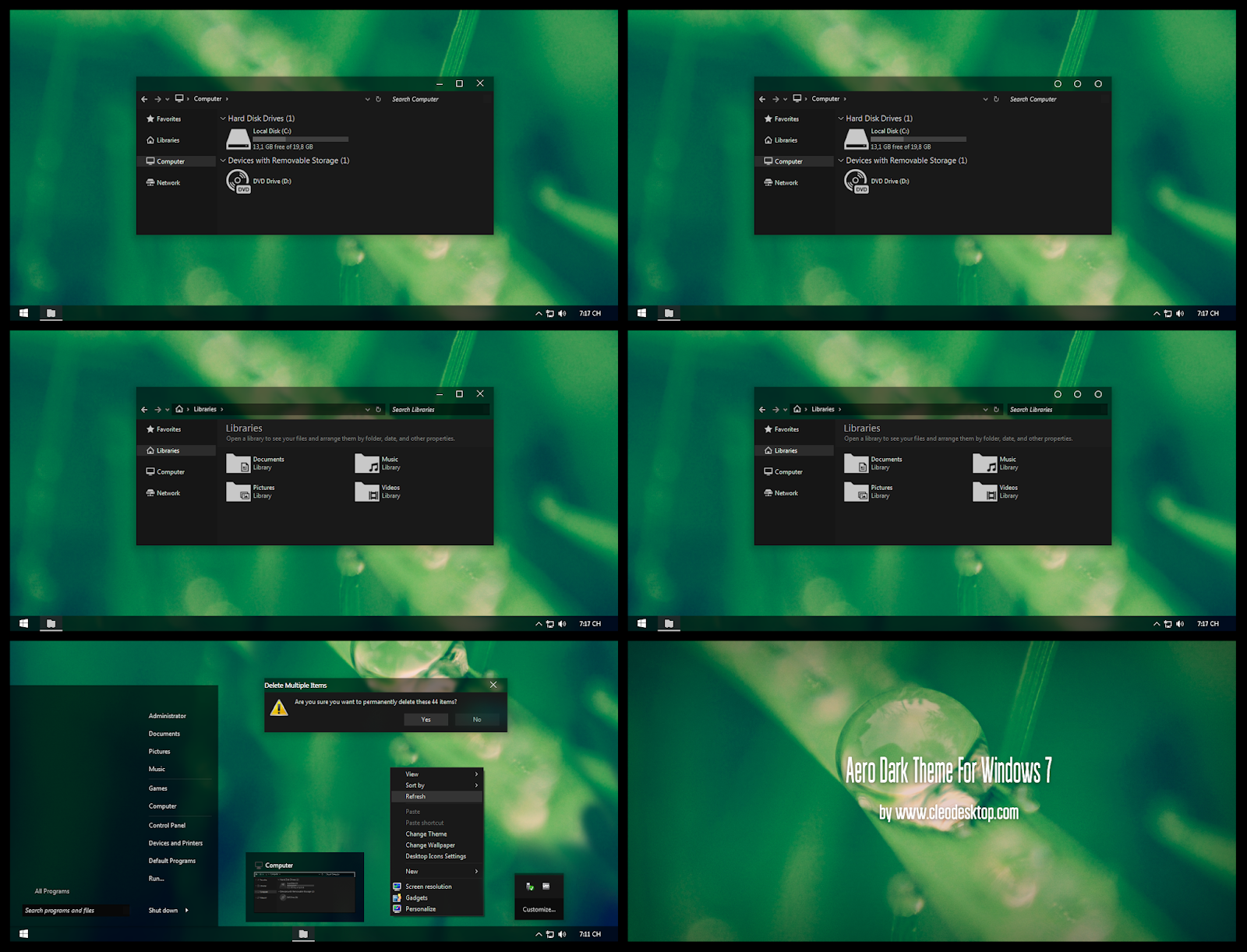Screen dimensions: 1247x952
Task: Go forward in the circle-buttoned Libraries window
Action: [x=775, y=410]
